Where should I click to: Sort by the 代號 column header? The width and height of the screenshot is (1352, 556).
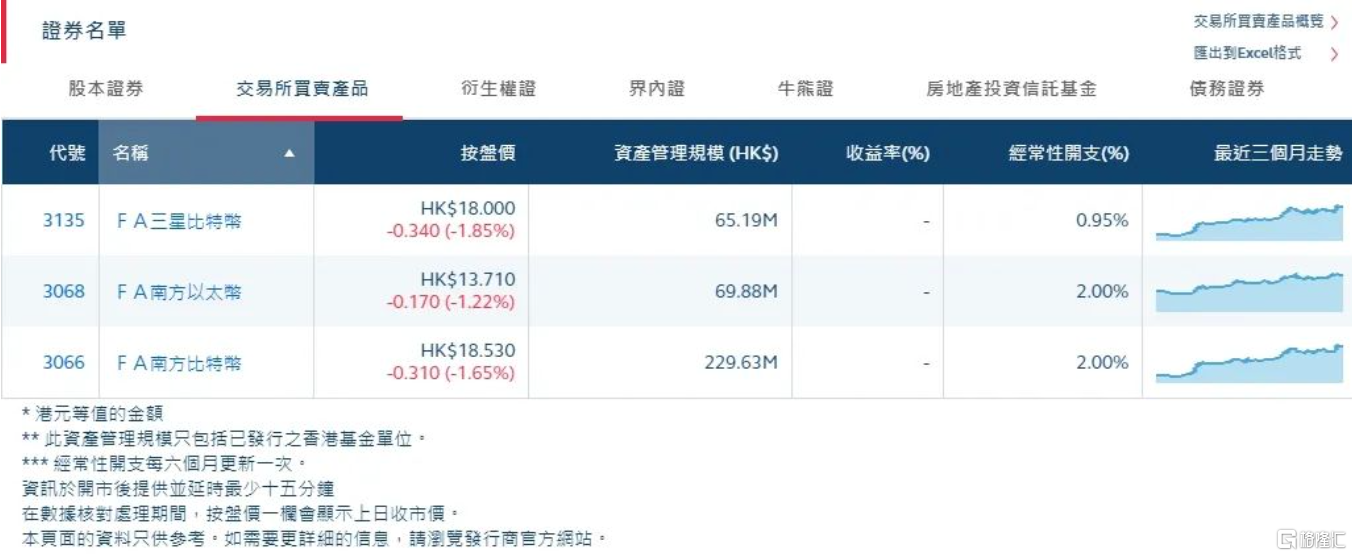[x=67, y=154]
